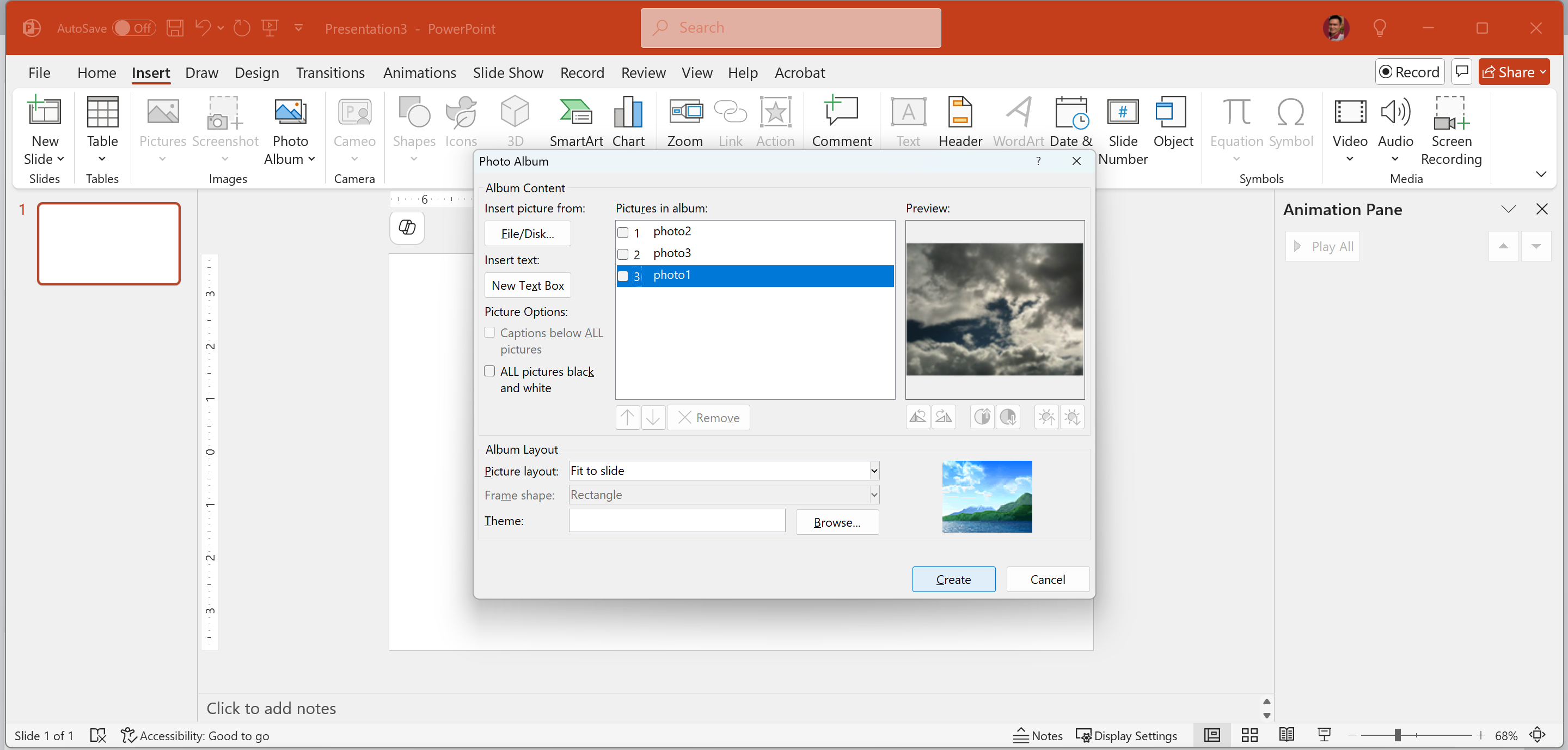The width and height of the screenshot is (1568, 750).
Task: Expand the Photo Album ribbon dropdown
Action: [311, 159]
